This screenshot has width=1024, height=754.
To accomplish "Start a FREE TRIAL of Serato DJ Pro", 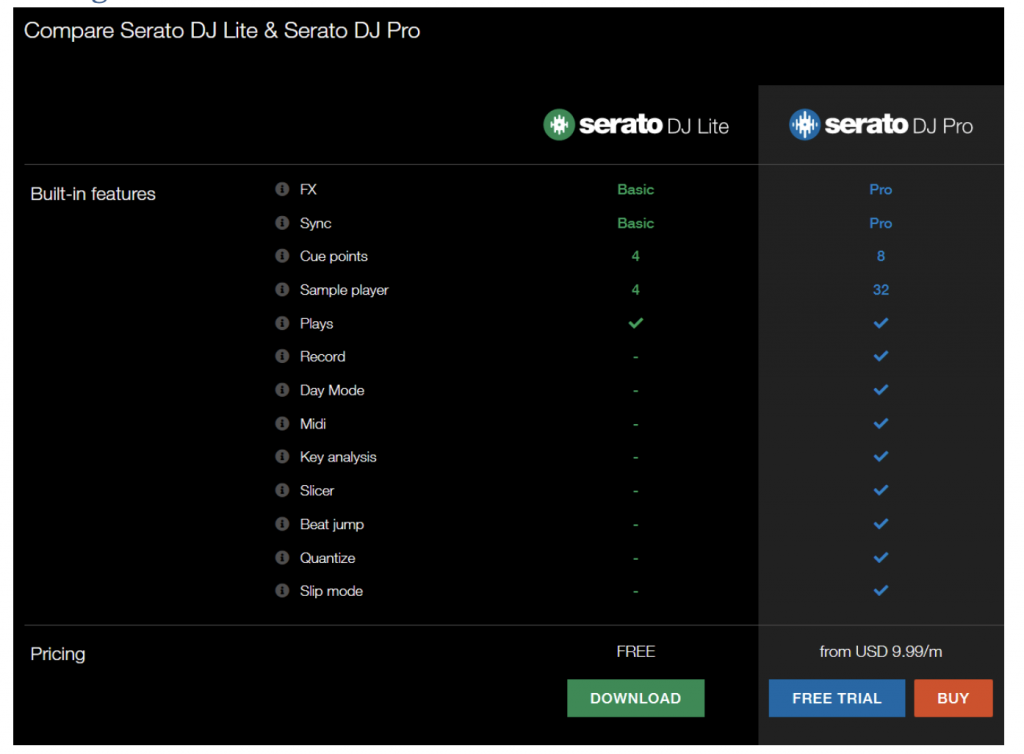I will tap(836, 698).
